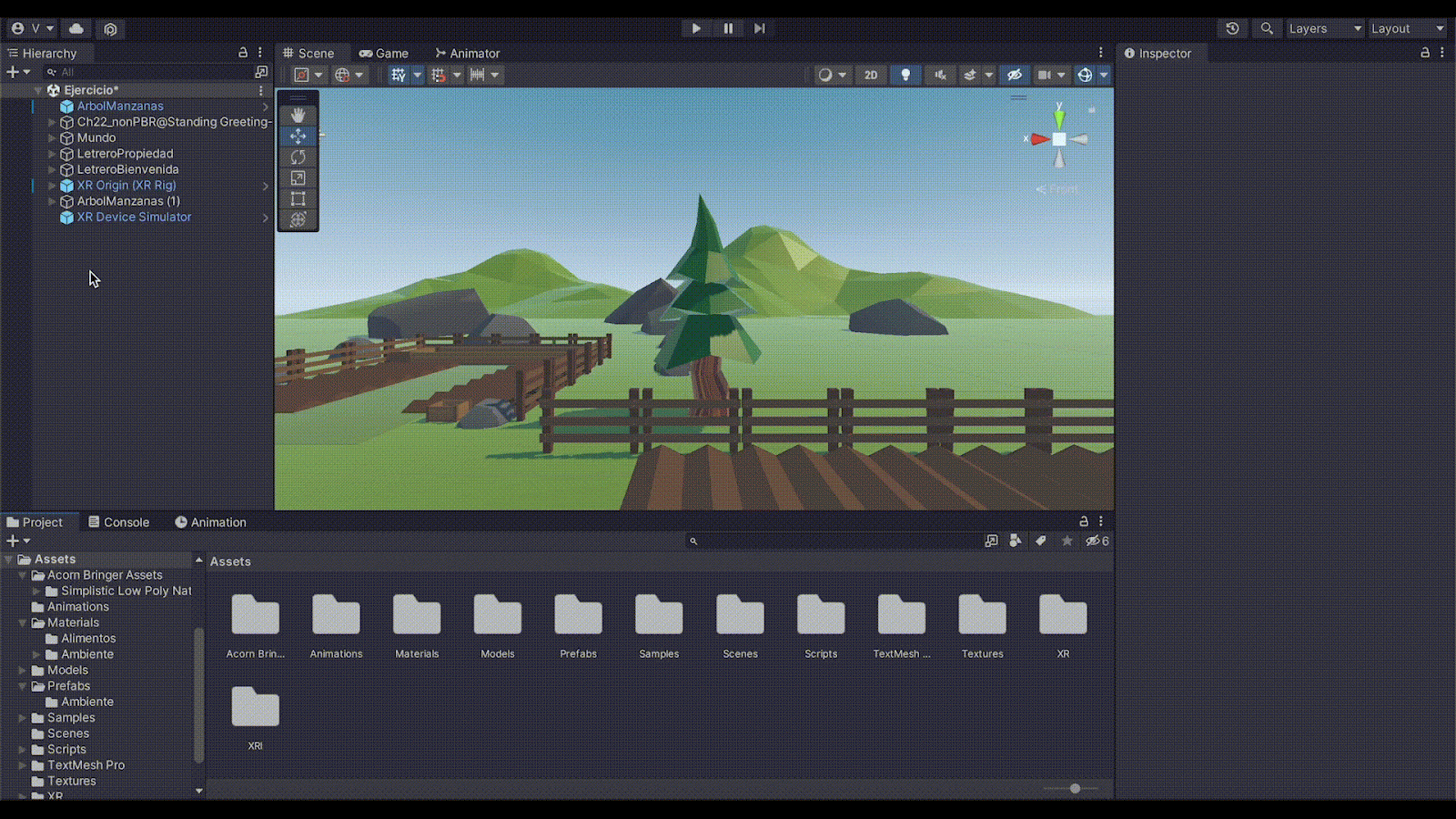Switch to the Game tab
Viewport: 1456px width, 819px height.
(384, 53)
